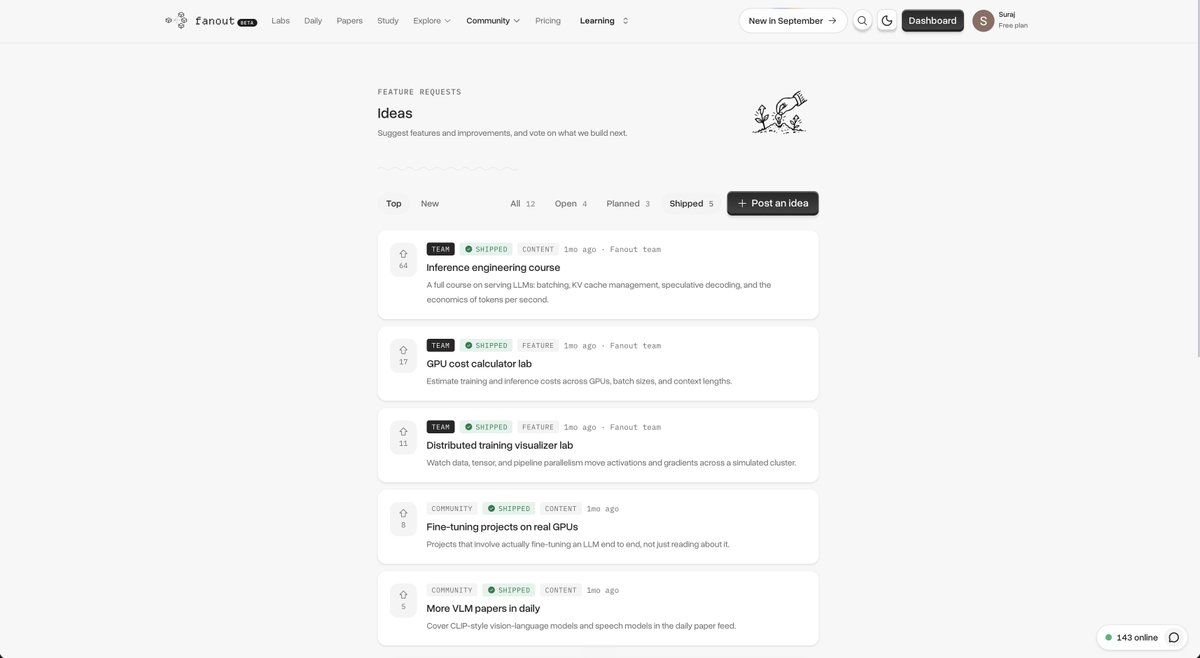Open the search magnifier icon
Viewport: 1200px width, 658px height.
(862, 20)
